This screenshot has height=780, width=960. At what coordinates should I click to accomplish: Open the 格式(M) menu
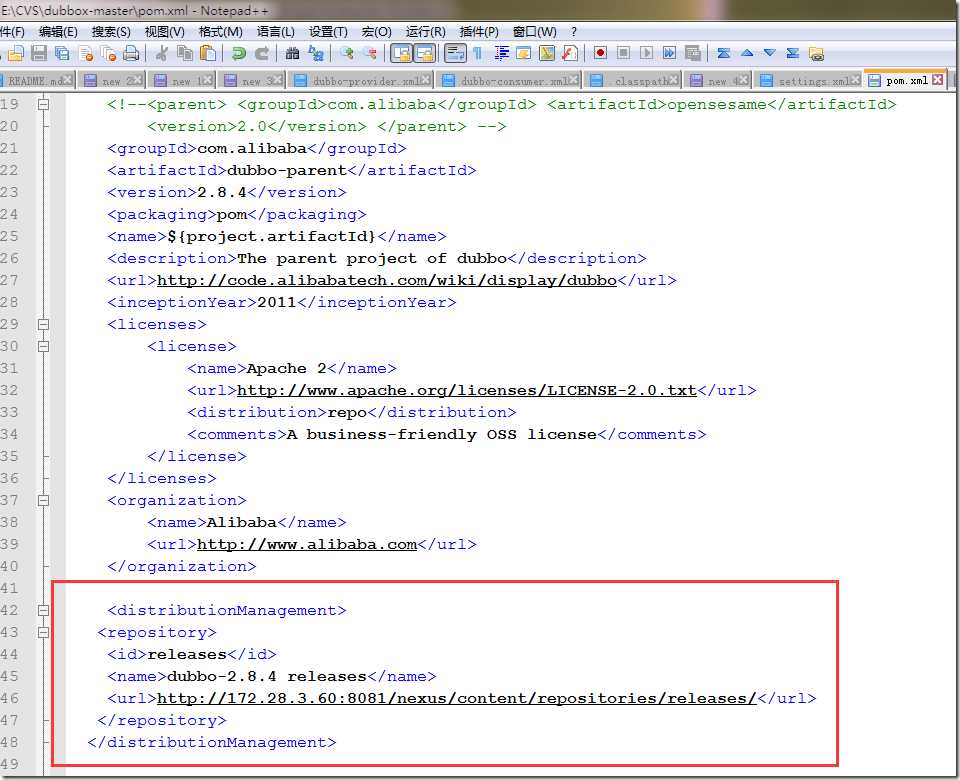(220, 32)
